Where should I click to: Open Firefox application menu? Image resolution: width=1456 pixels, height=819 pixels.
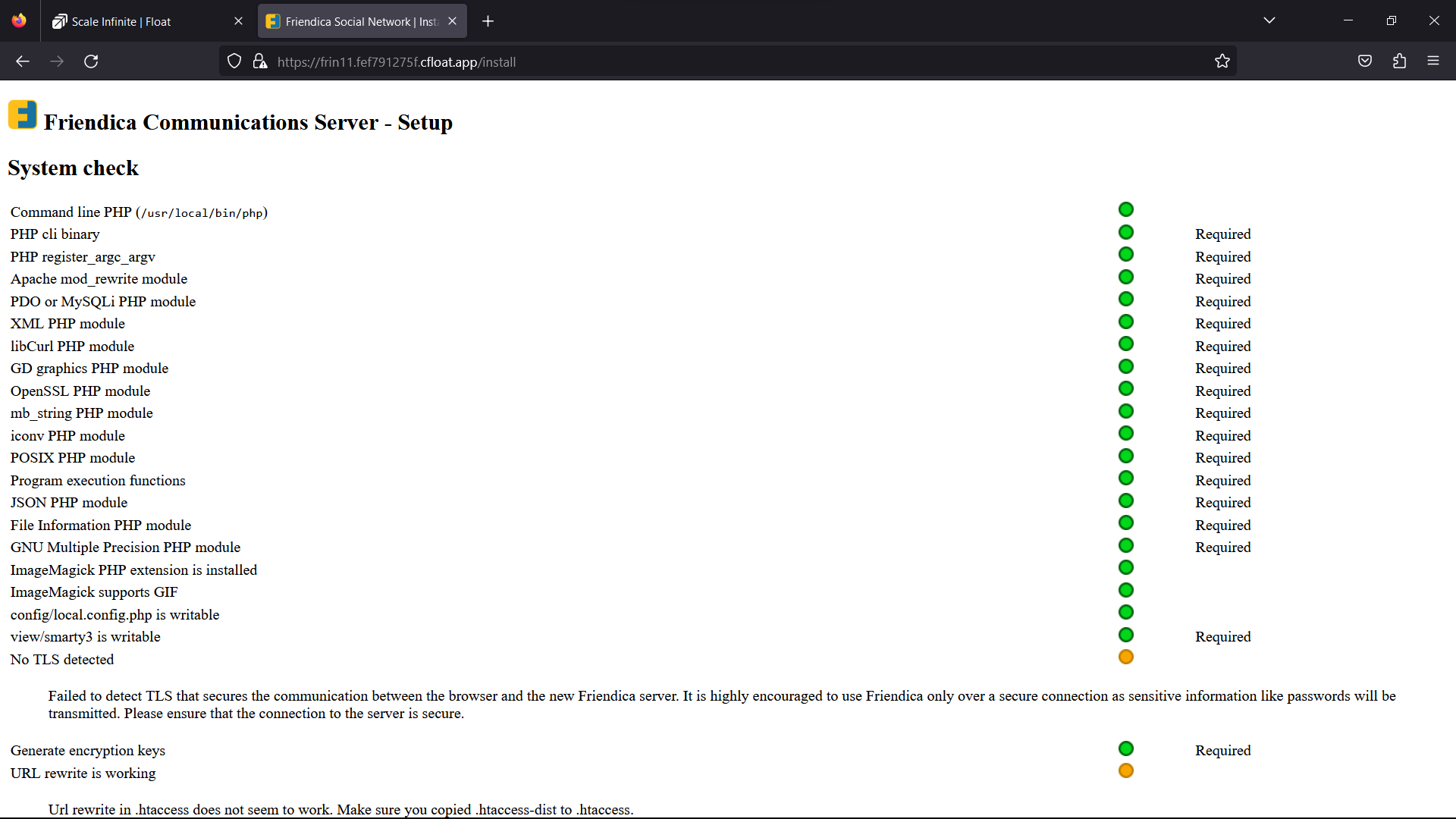pyautogui.click(x=1433, y=61)
